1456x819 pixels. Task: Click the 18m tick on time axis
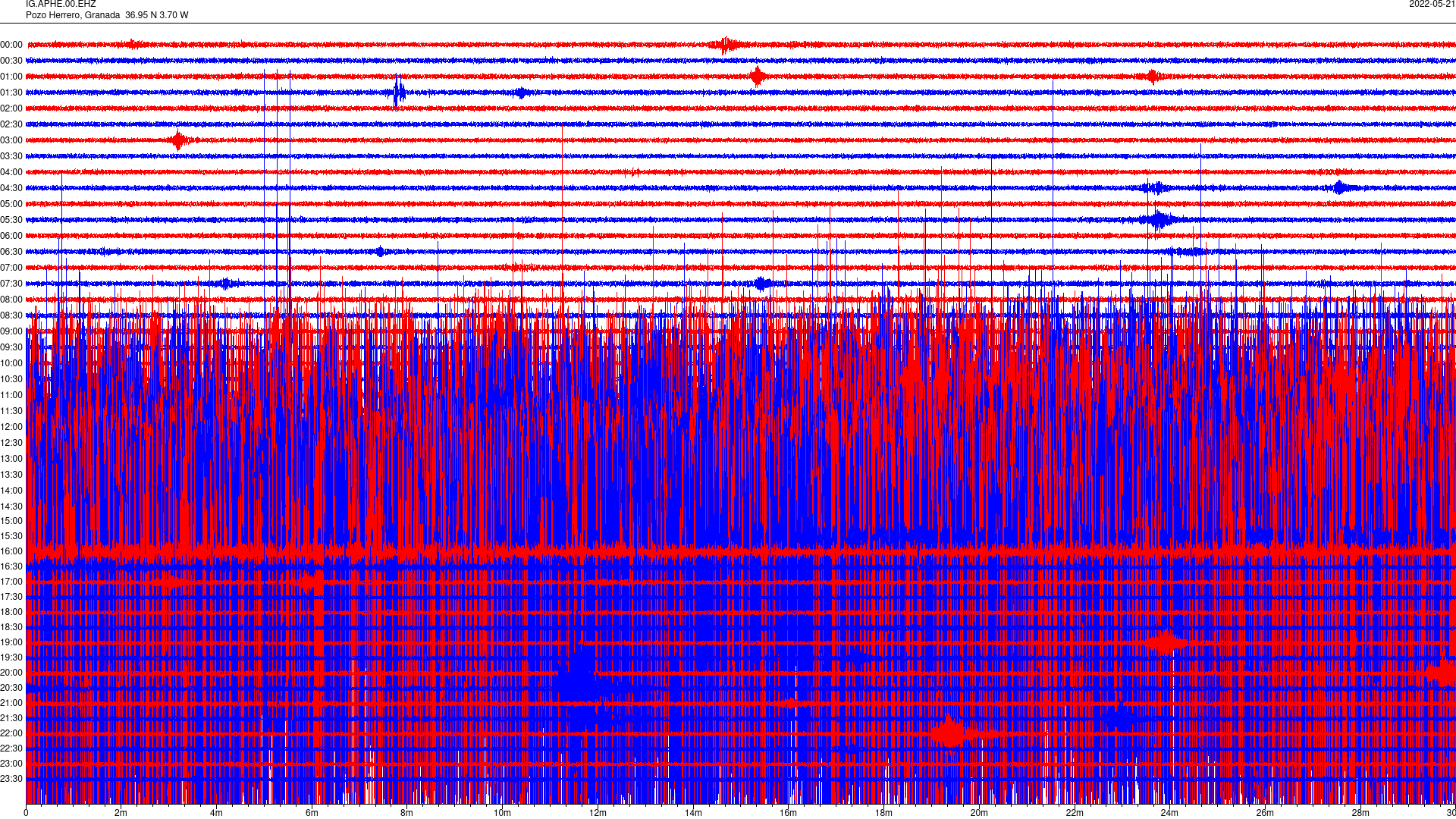tap(883, 813)
